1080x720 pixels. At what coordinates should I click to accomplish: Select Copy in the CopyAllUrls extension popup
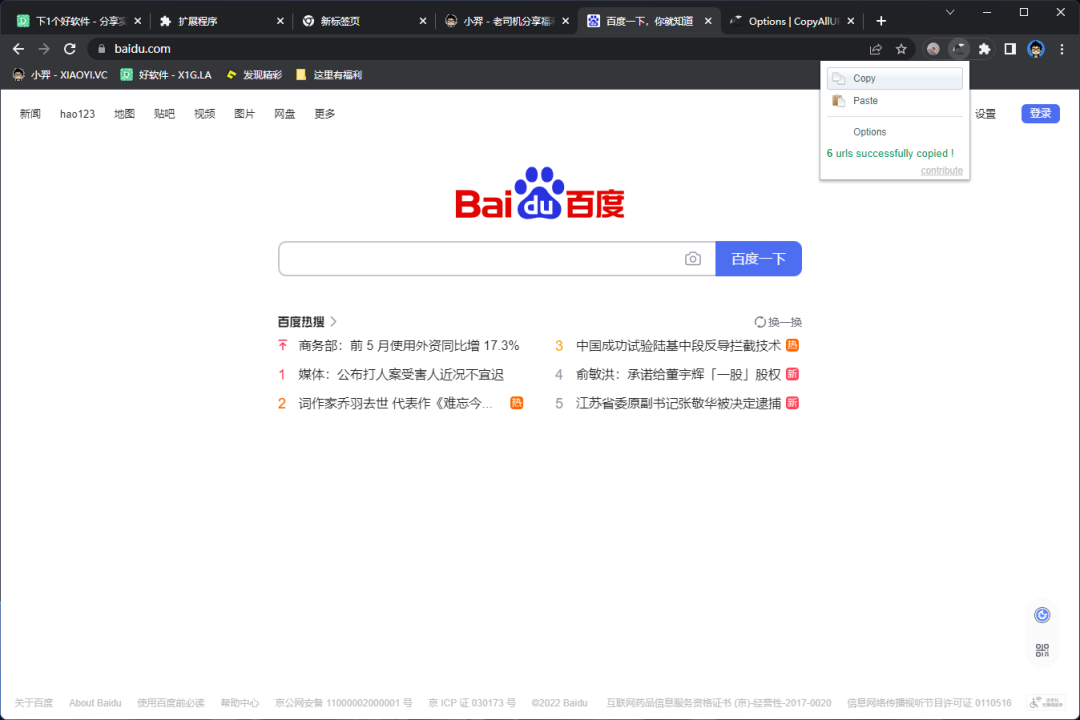coord(866,78)
